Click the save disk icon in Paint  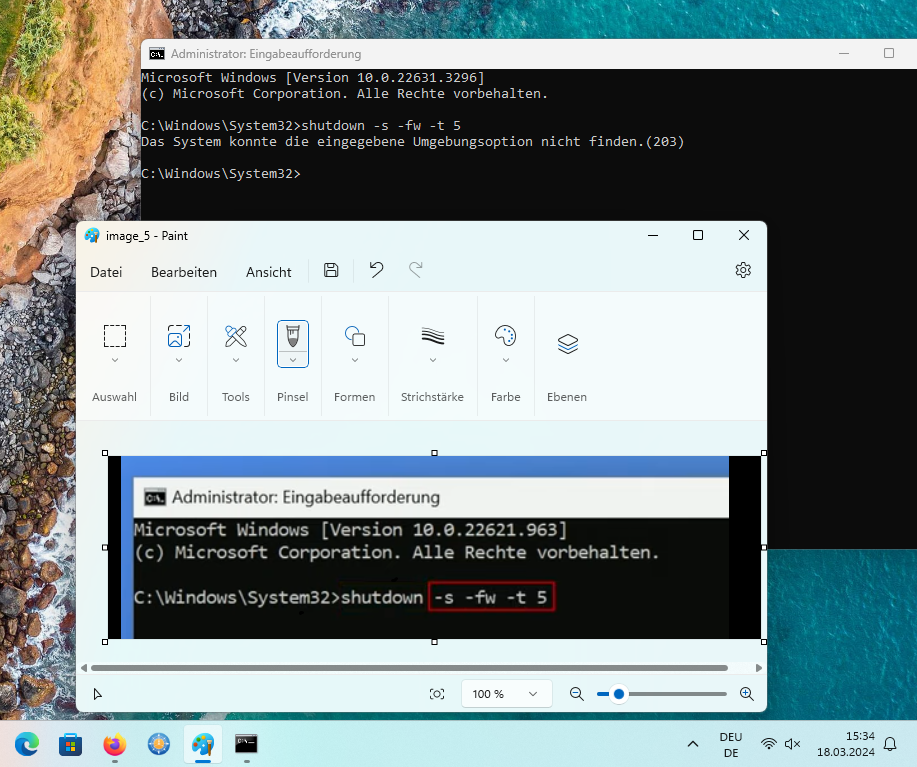tap(331, 270)
